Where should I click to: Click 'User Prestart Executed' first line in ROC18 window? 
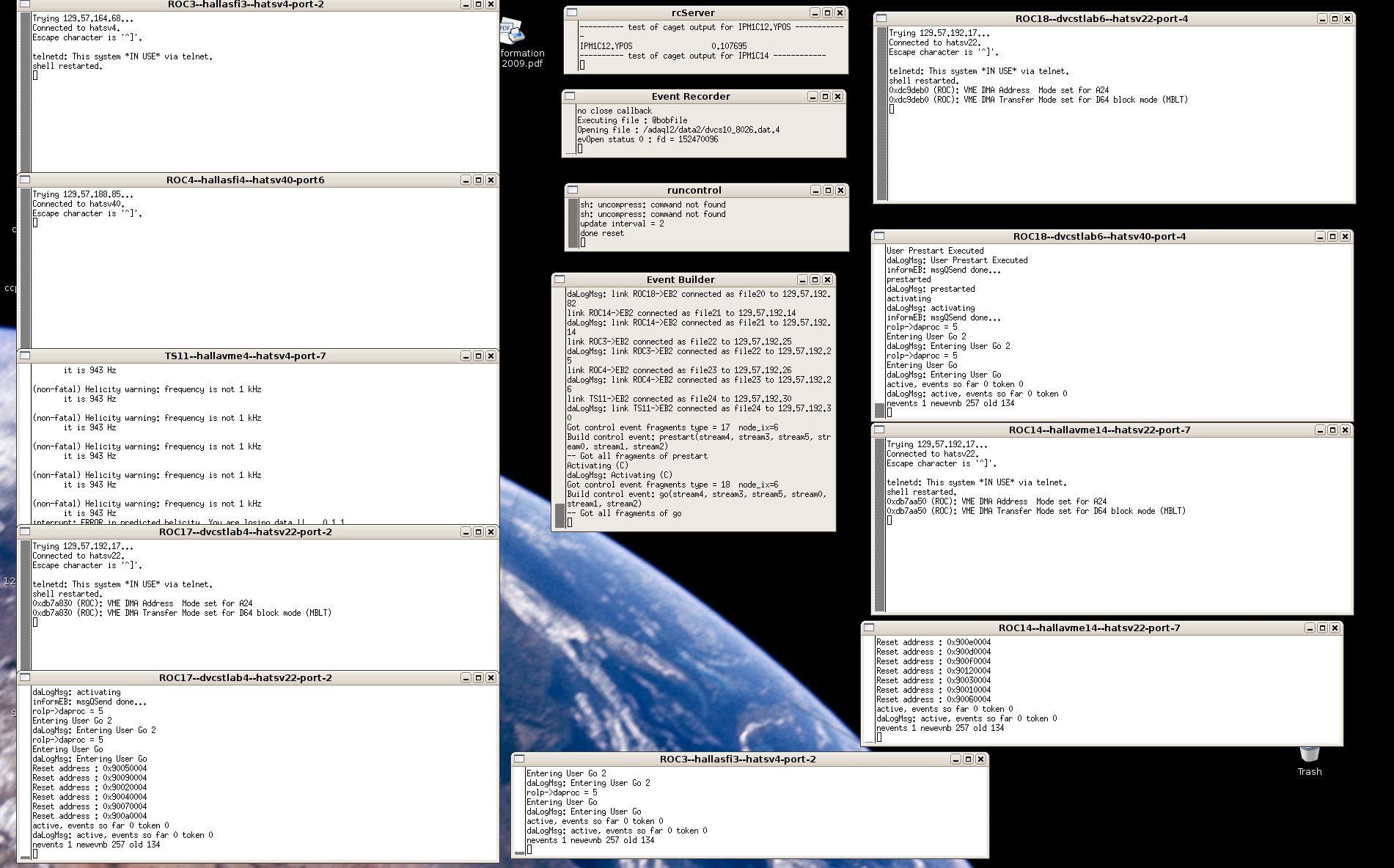click(935, 251)
